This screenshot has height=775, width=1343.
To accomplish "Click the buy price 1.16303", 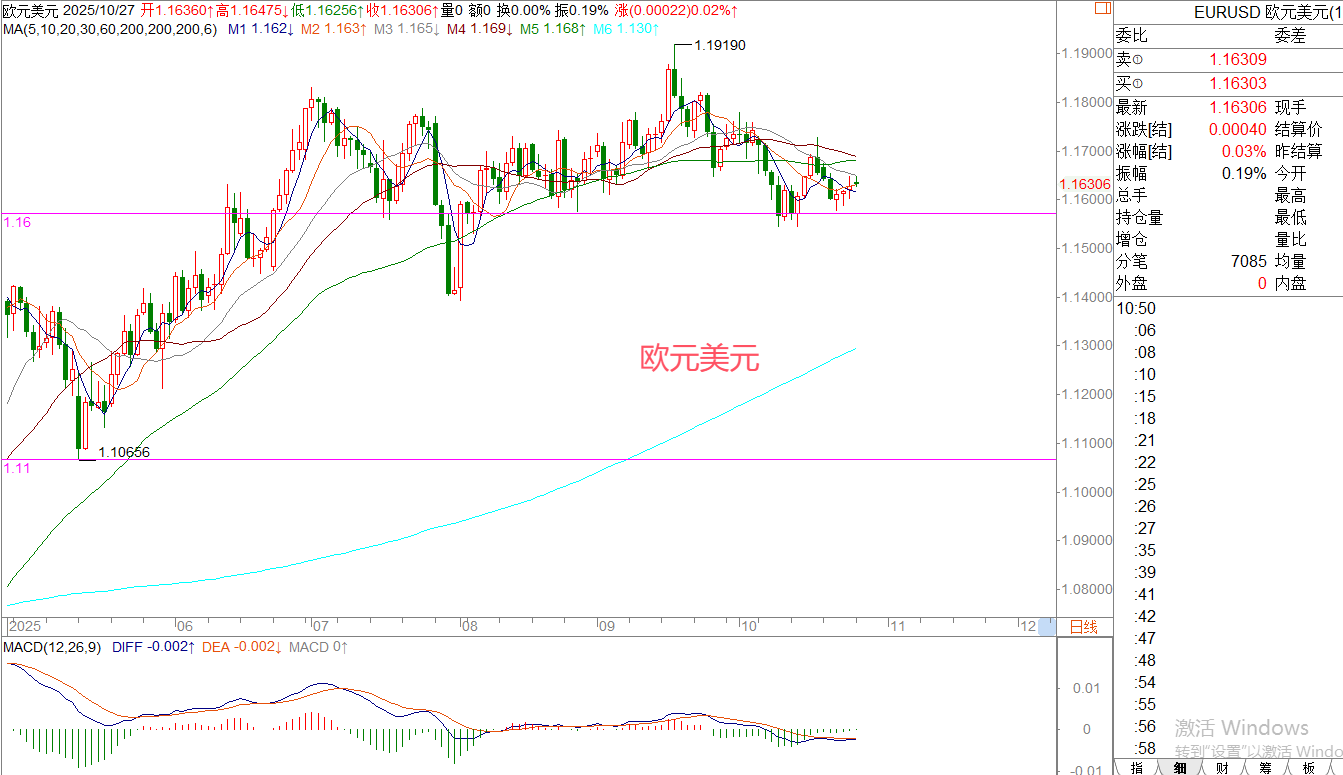I will [1238, 84].
